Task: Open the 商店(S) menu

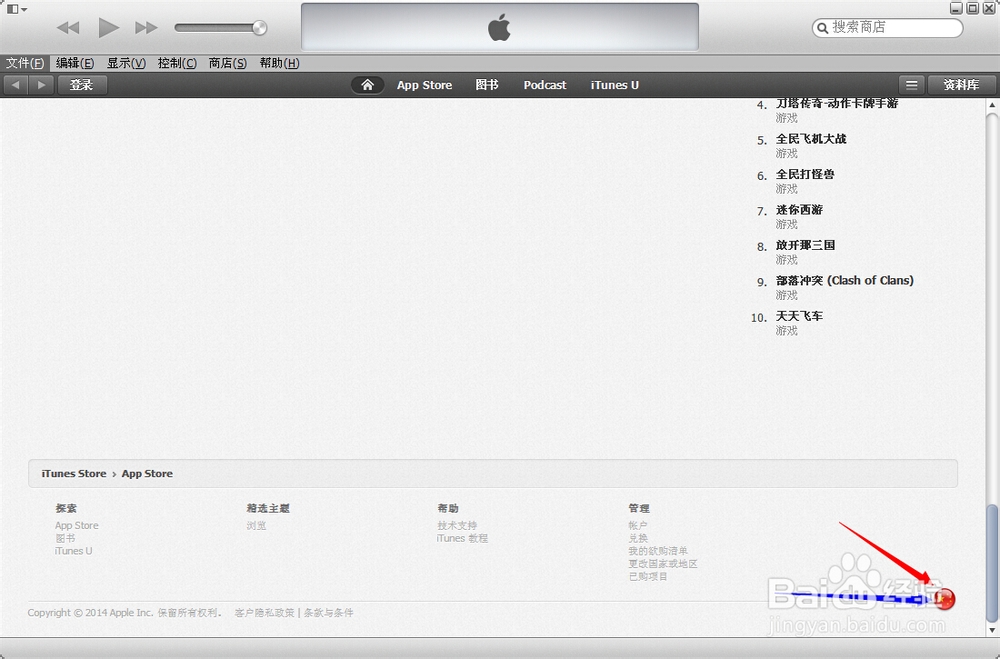Action: pos(228,63)
